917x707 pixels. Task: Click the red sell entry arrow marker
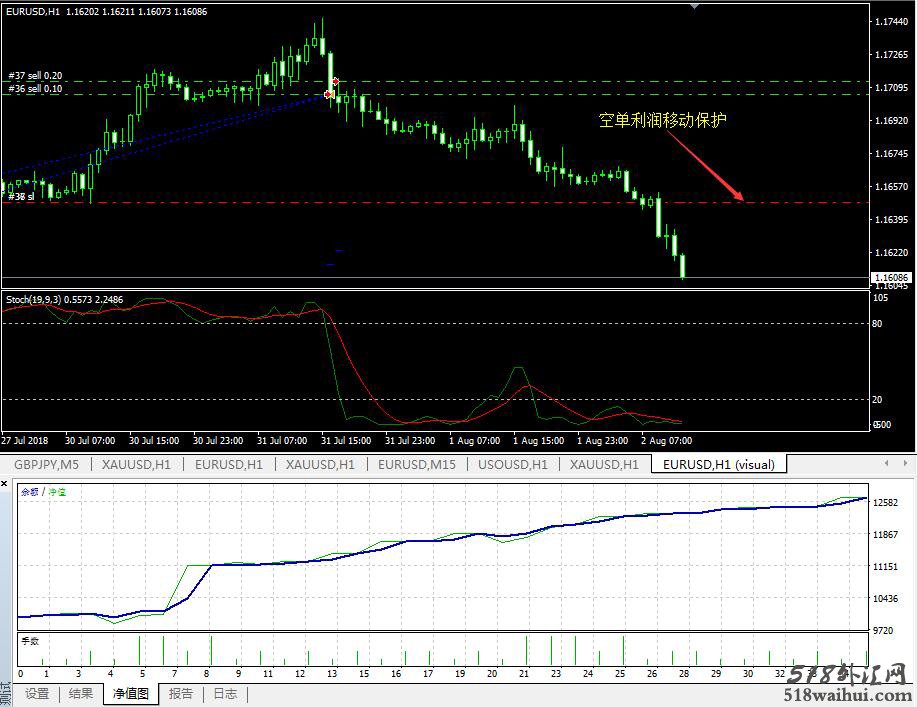click(336, 81)
